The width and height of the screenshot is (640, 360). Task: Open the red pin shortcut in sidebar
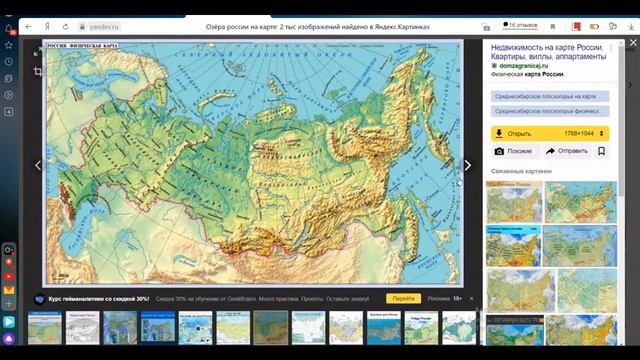9,263
